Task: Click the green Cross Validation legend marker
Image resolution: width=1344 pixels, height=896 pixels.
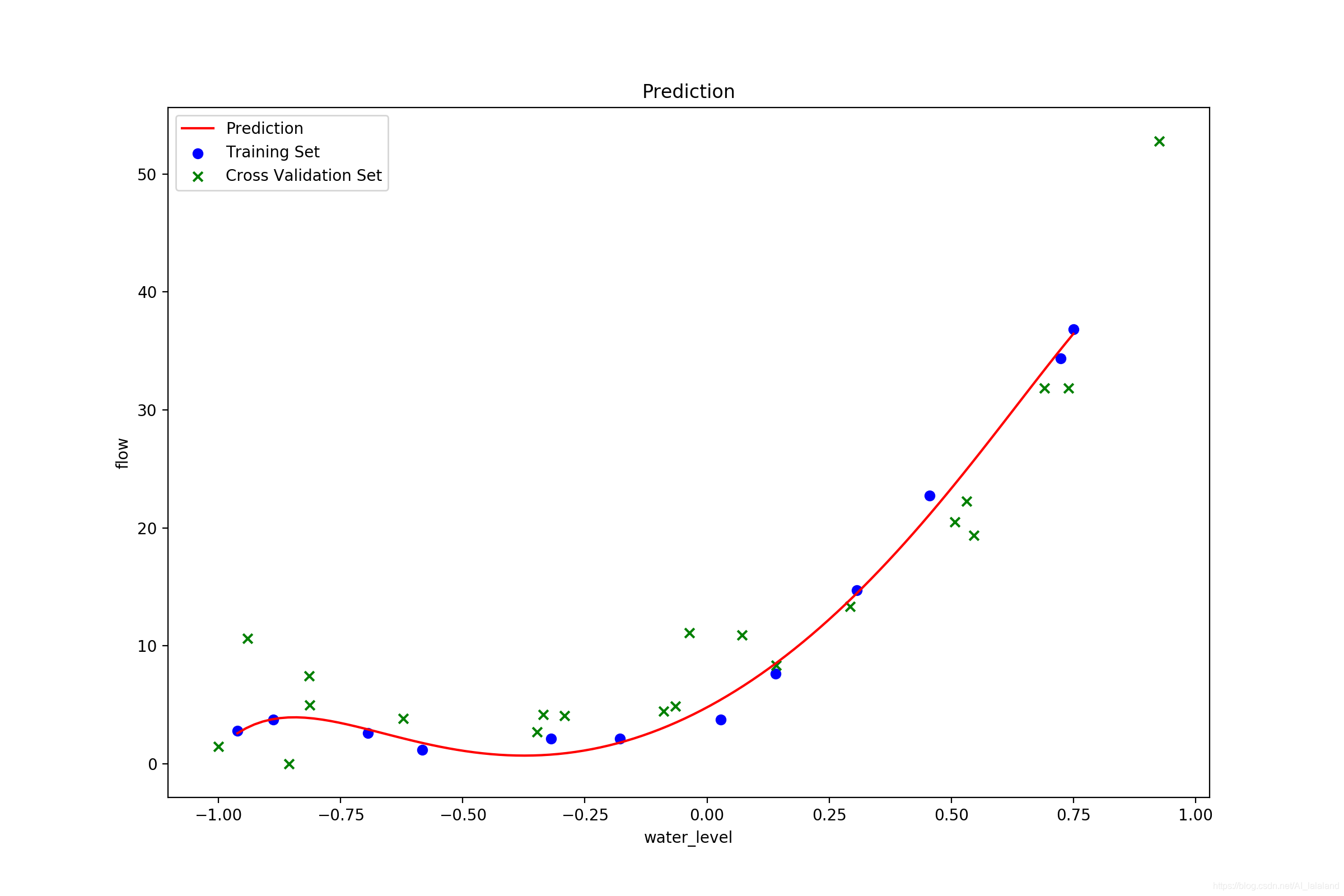Action: 198,177
